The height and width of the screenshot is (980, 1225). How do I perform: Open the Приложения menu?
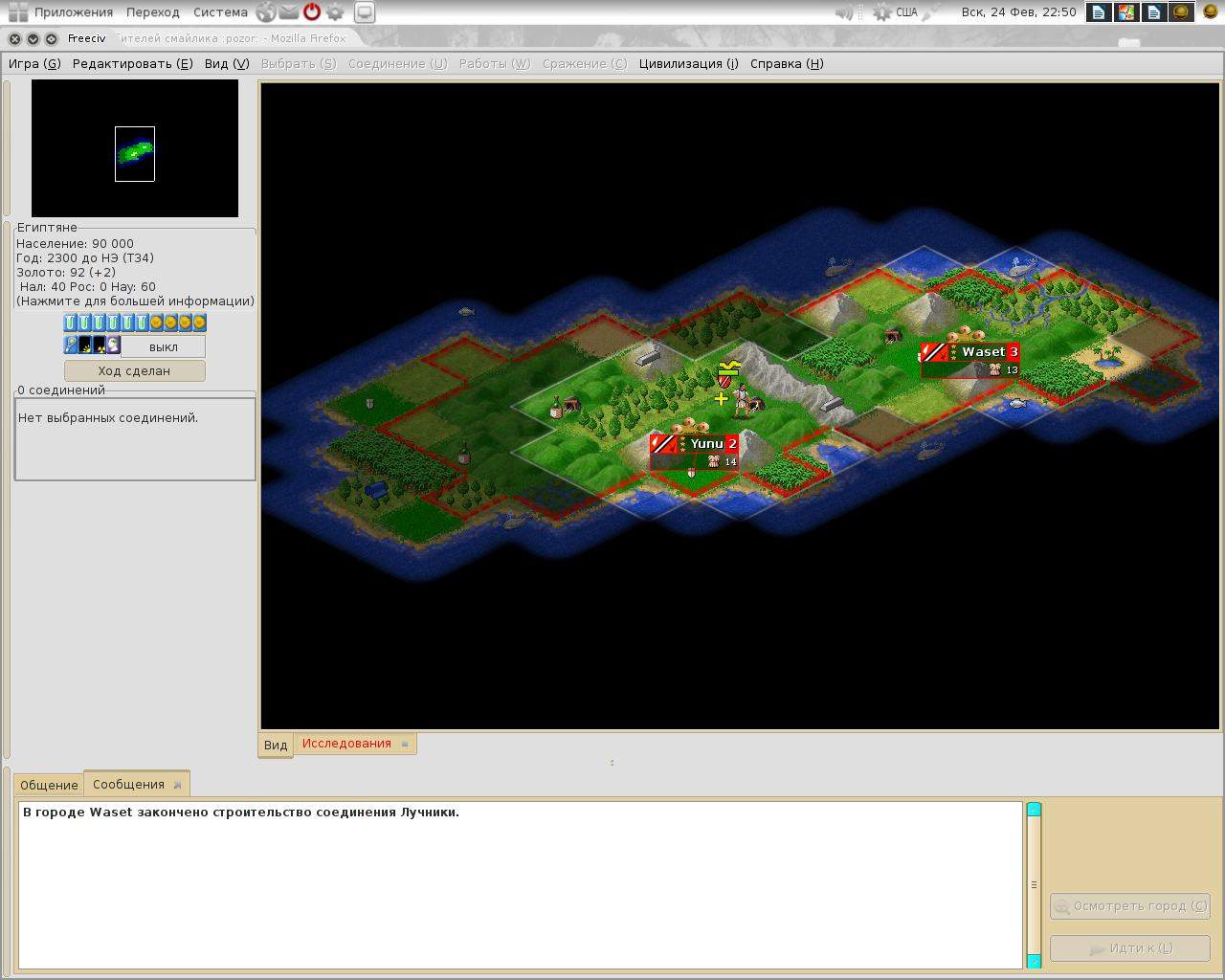(74, 12)
